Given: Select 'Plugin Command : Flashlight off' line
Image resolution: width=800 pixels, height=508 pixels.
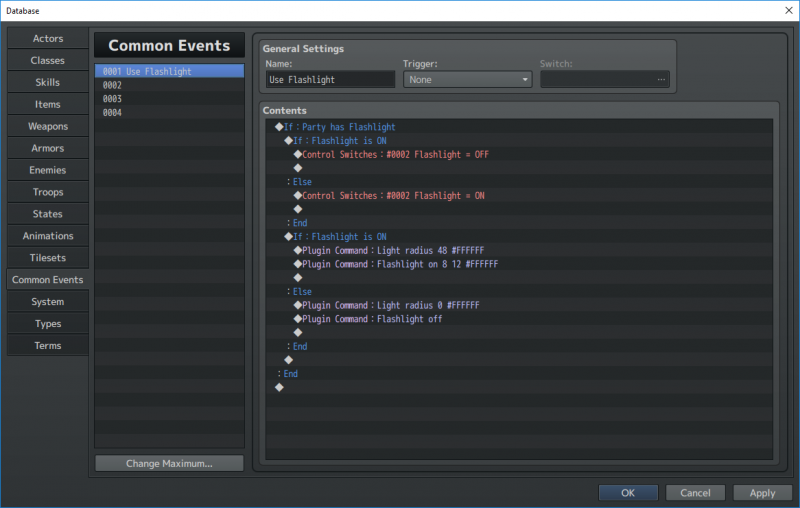Looking at the screenshot, I should [519, 319].
